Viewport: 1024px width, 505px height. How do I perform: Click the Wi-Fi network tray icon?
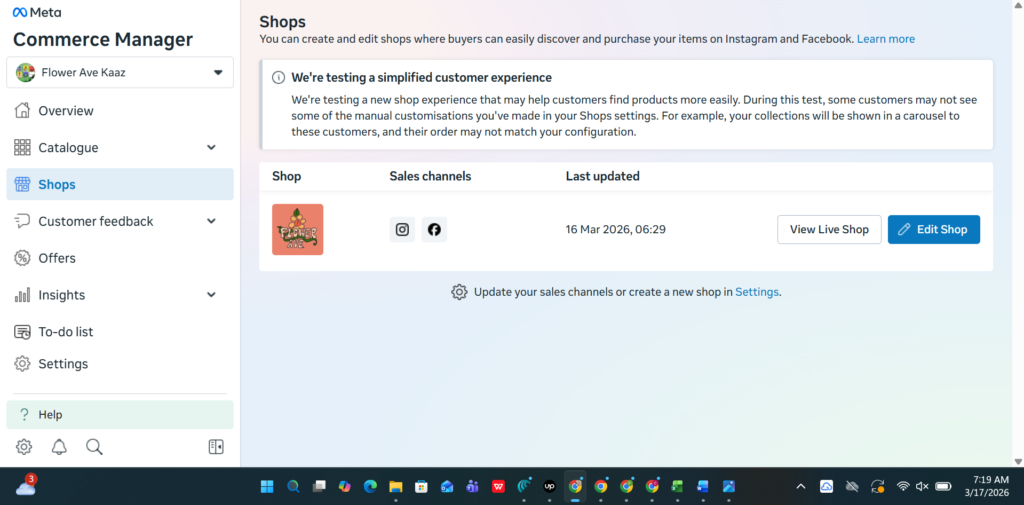(903, 486)
